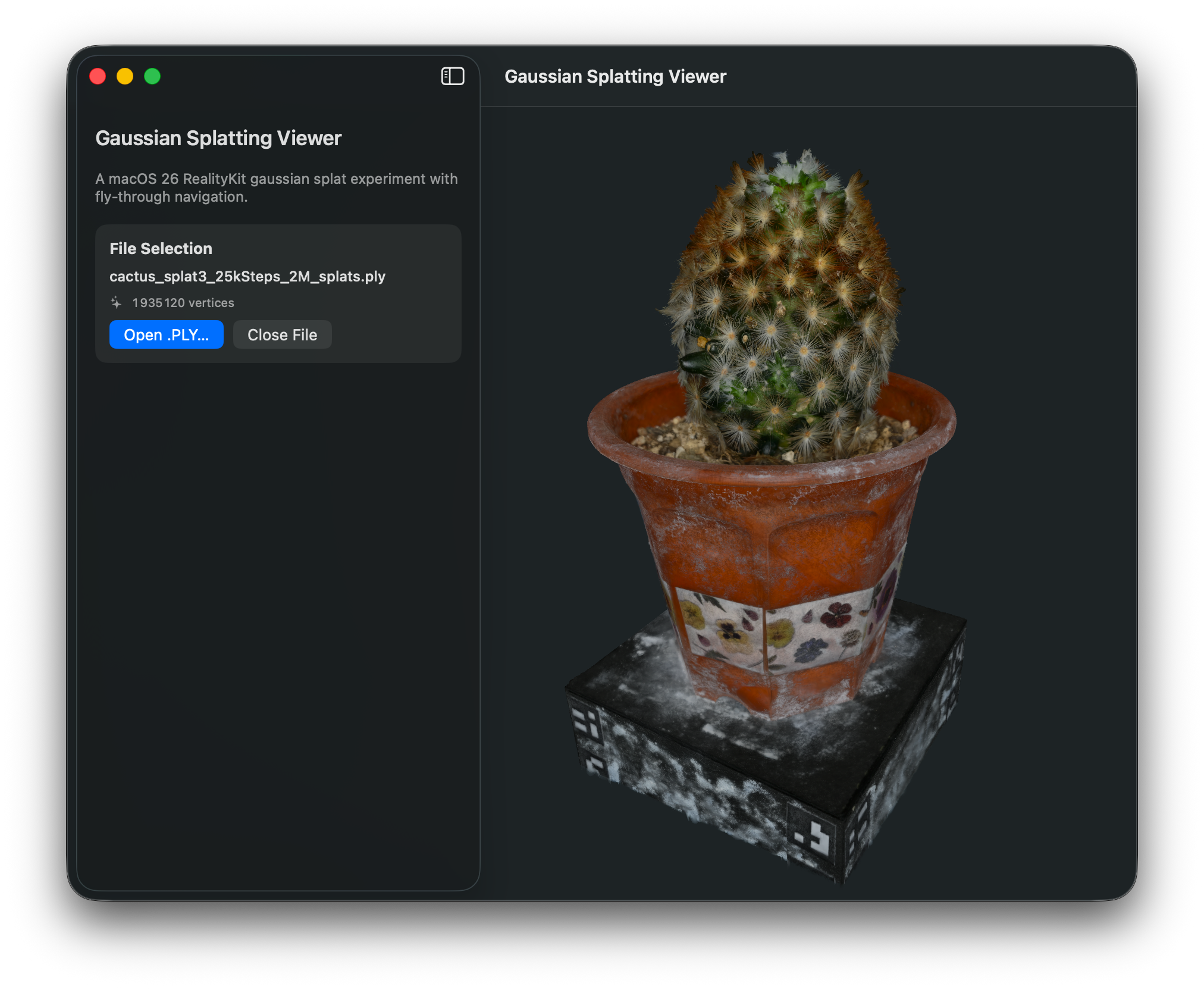Screen dimensions: 1204x989
Task: Click the RealityKit experiment description text
Action: (277, 187)
